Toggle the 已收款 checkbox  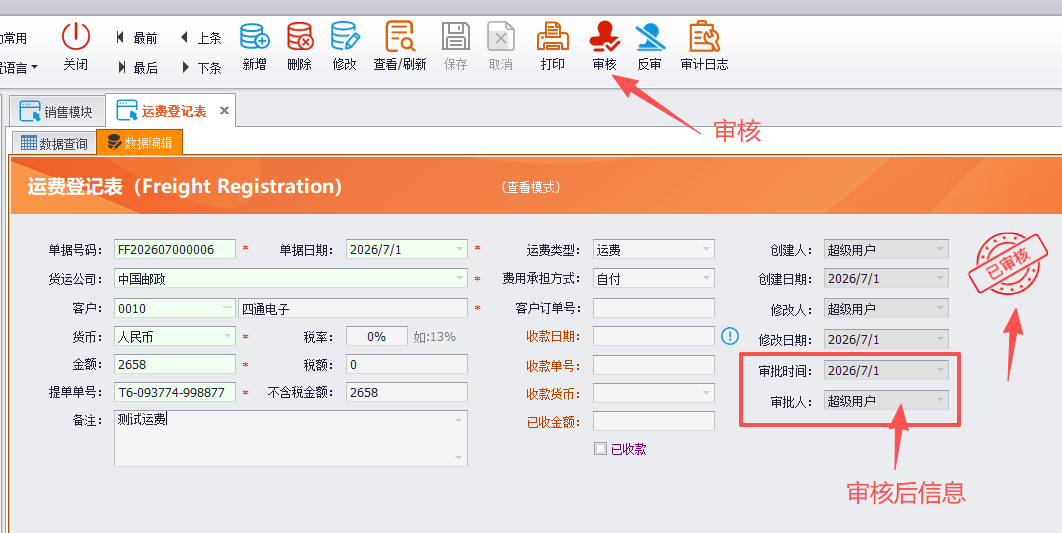tap(600, 448)
